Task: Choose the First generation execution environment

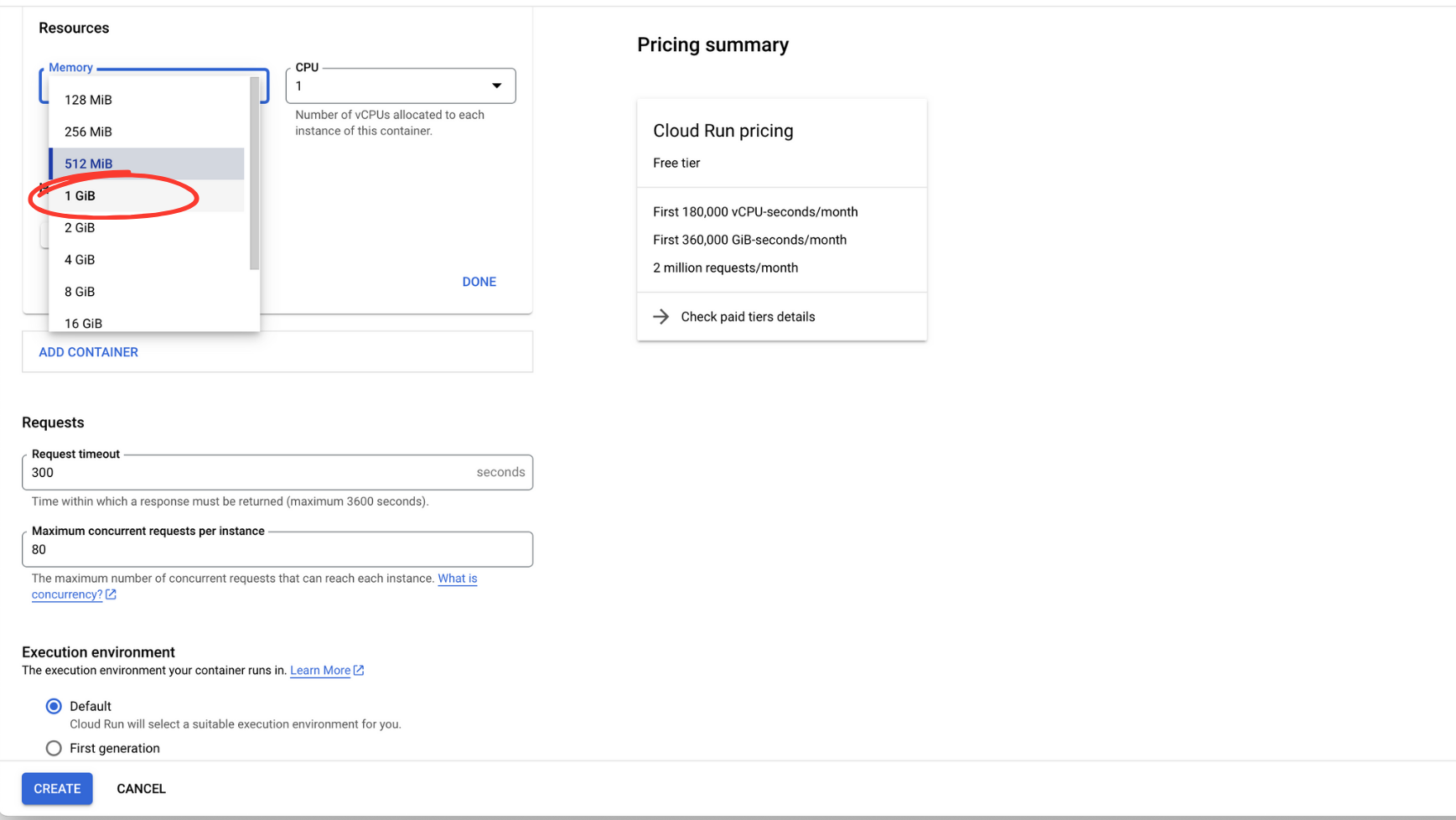Action: click(x=54, y=748)
